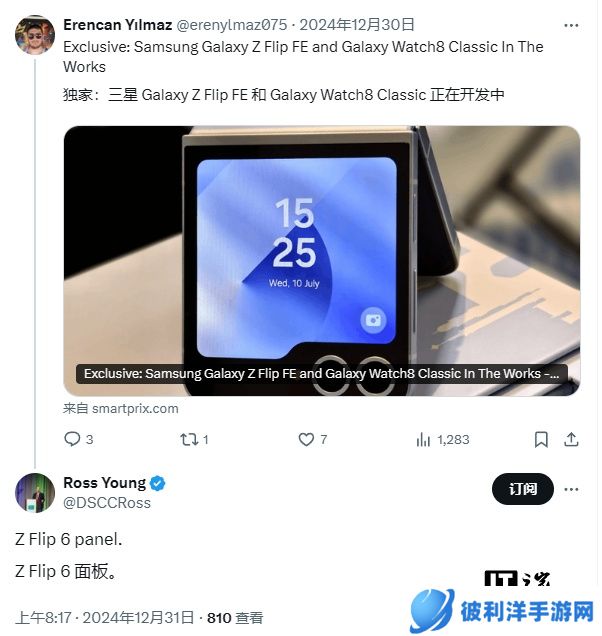Image resolution: width=602 pixels, height=636 pixels.
Task: Open the Erencan Yılmaz display name
Action: point(118,25)
